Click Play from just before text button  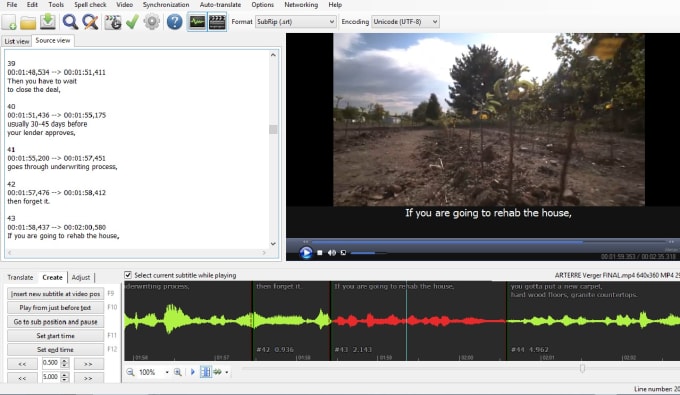(x=55, y=307)
